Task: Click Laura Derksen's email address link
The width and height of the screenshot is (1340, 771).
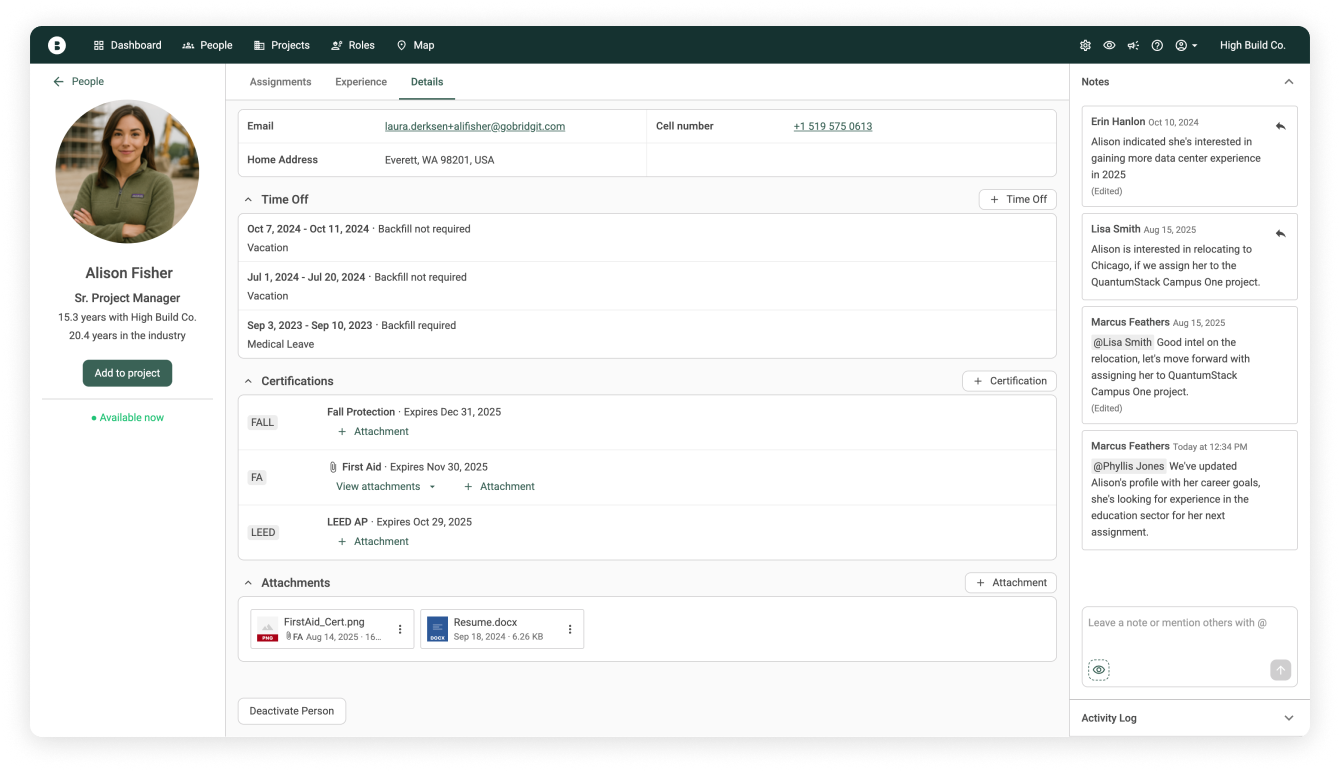Action: pos(475,127)
